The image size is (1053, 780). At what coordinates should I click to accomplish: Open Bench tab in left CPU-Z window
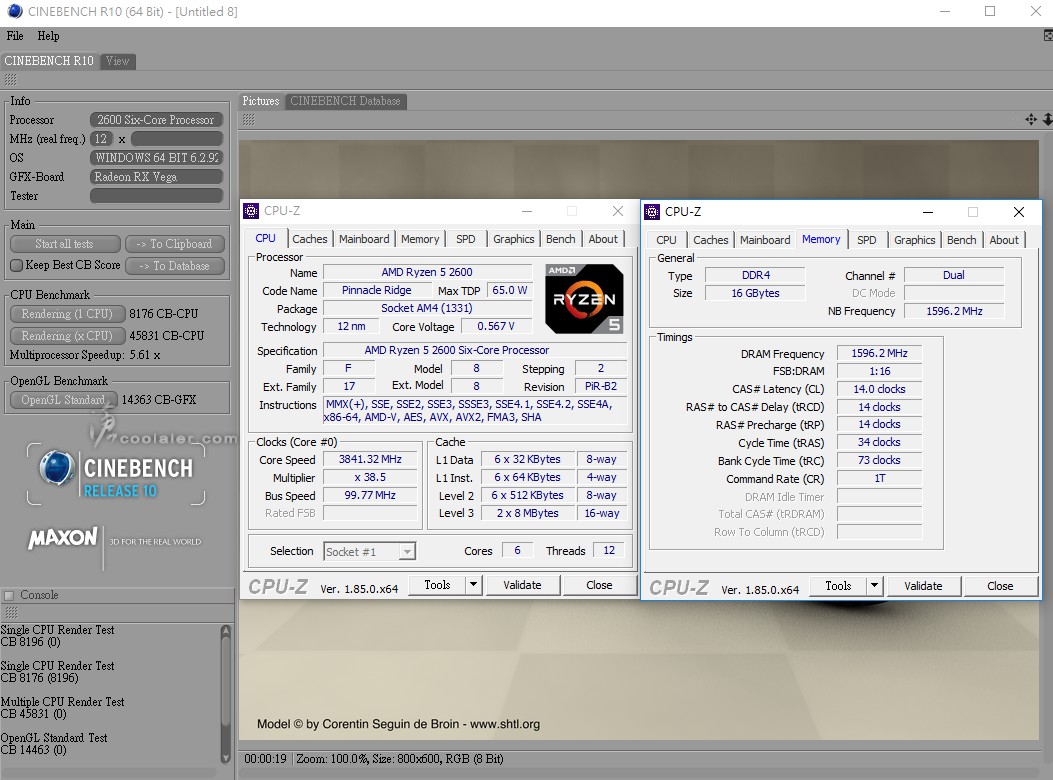pyautogui.click(x=561, y=239)
